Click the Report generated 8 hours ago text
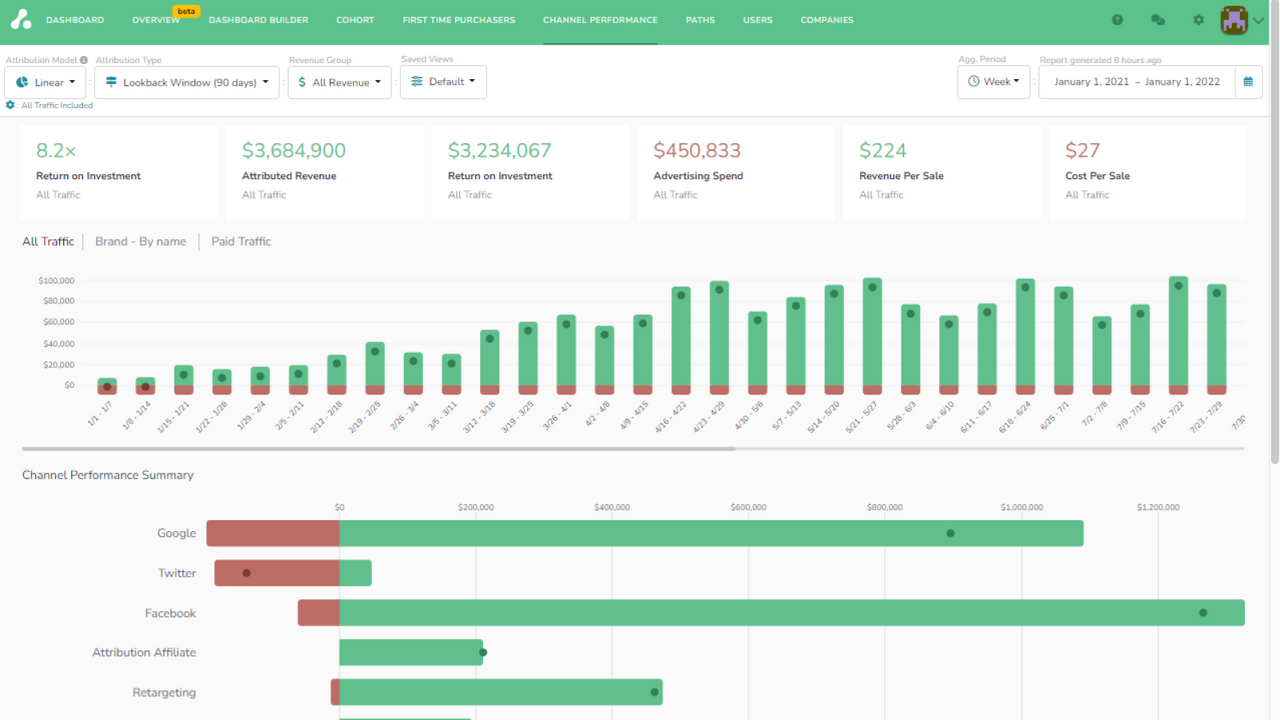 point(1100,60)
